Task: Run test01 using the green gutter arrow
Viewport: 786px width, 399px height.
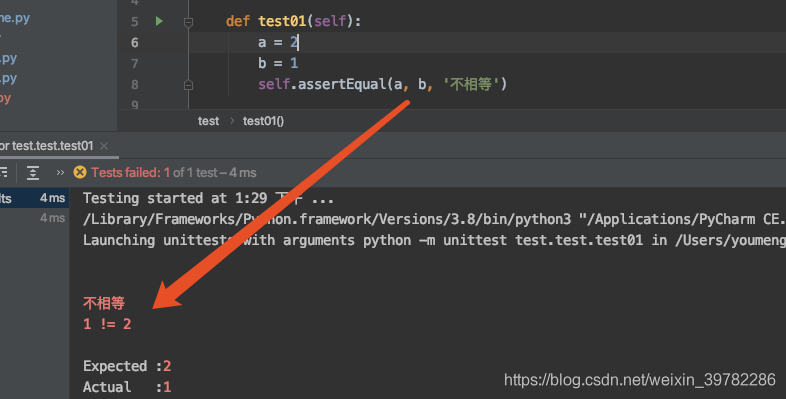Action: [159, 21]
